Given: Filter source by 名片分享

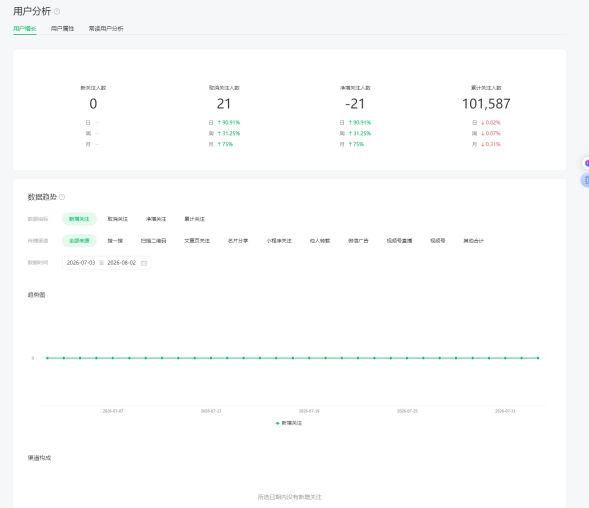Looking at the screenshot, I should [238, 241].
